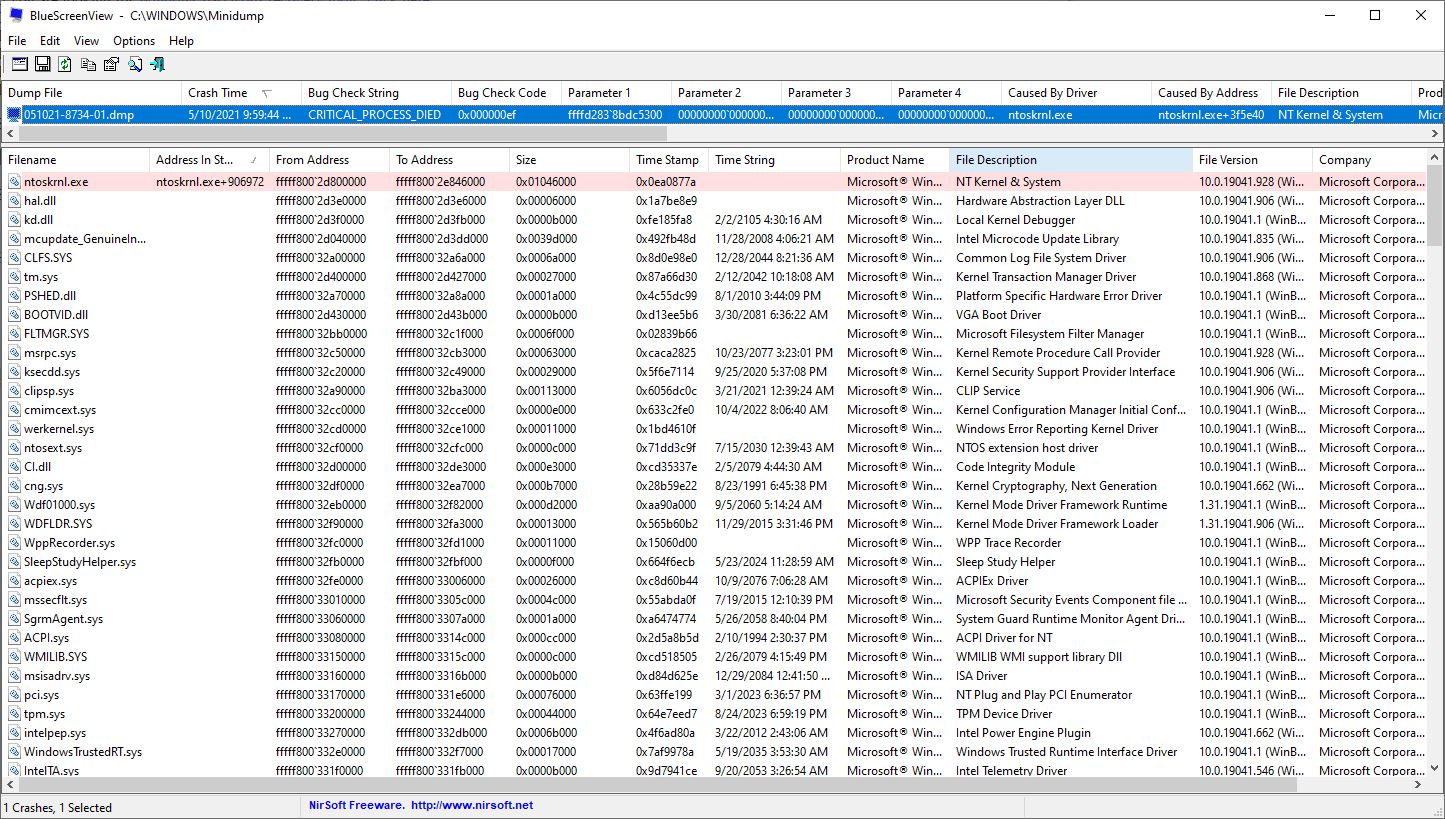The width and height of the screenshot is (1445, 819).
Task: Select the CI.dll row
Action: tap(714, 467)
